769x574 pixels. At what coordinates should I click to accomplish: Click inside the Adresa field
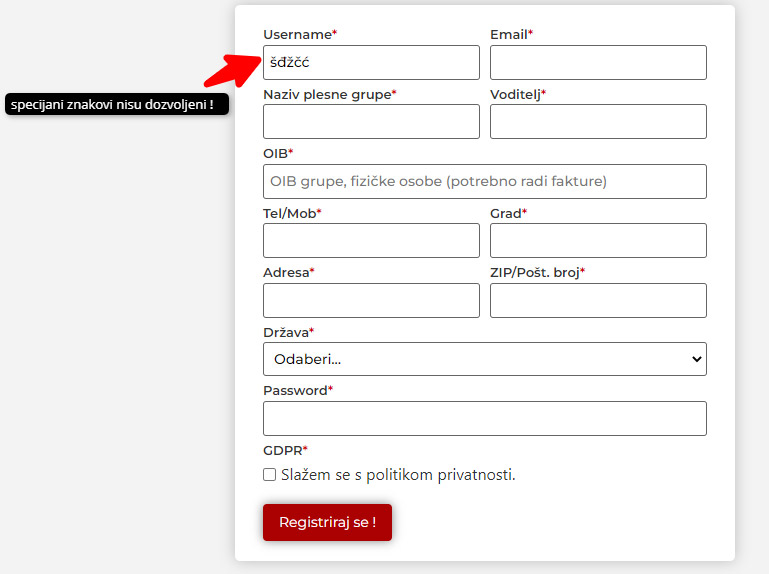(x=371, y=300)
